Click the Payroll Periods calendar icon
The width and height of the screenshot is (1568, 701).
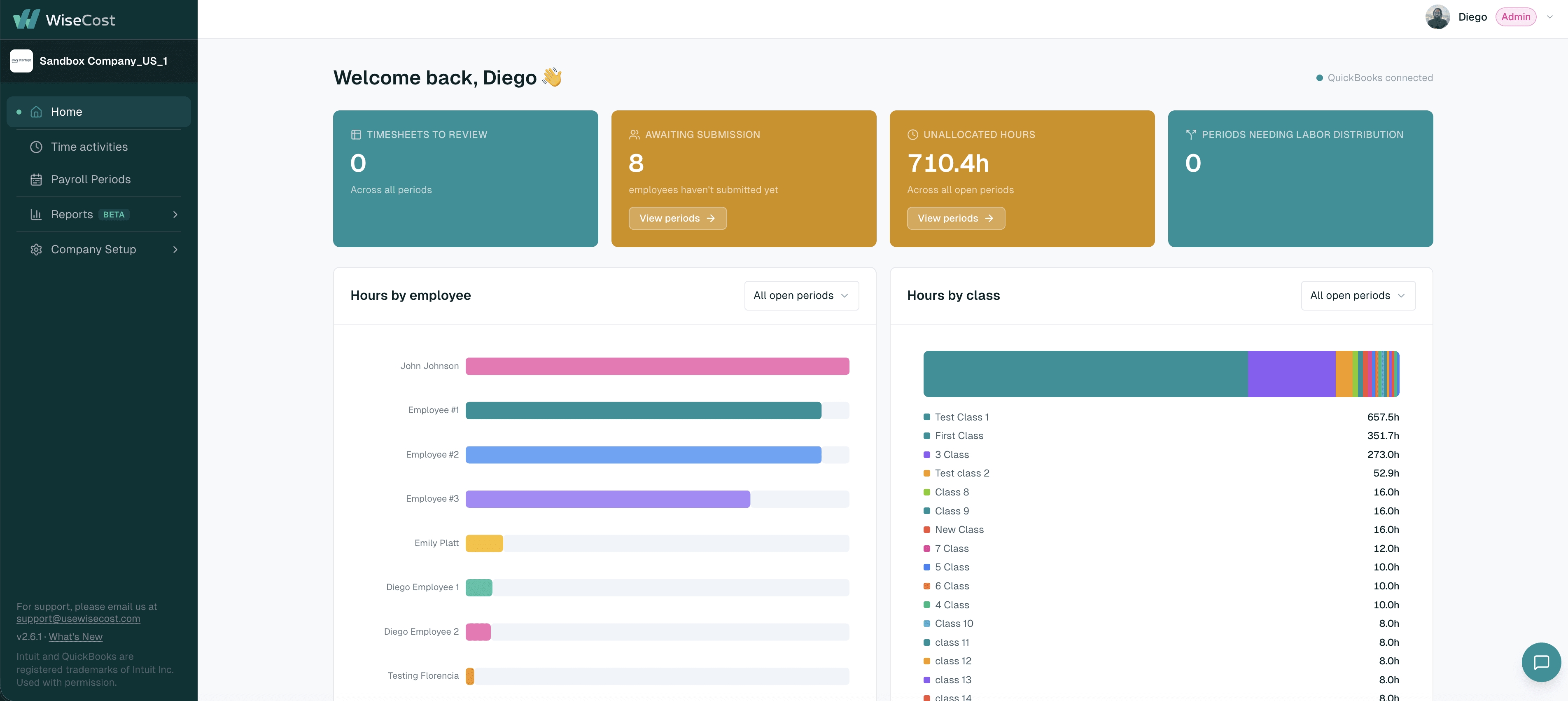(37, 180)
